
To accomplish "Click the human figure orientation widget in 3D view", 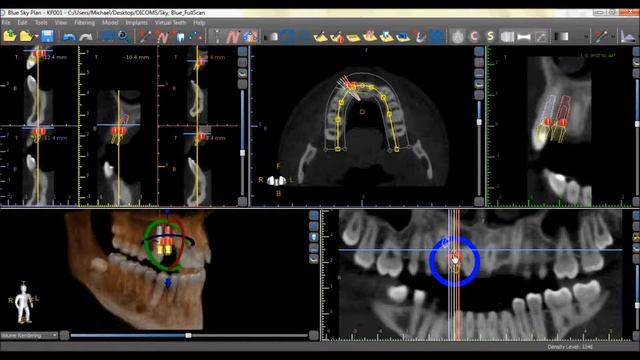I will point(24,302).
